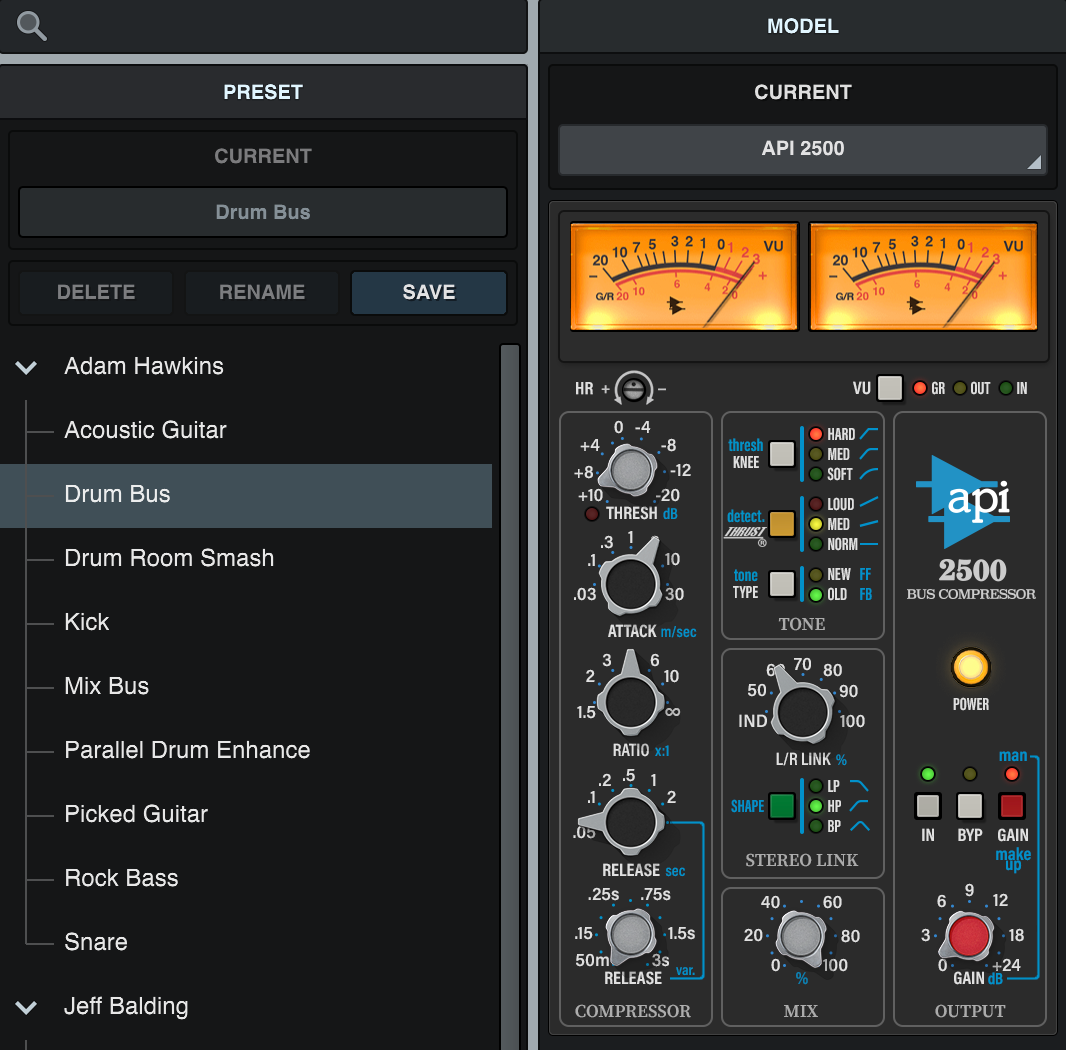Click the current preset name field

tap(262, 212)
